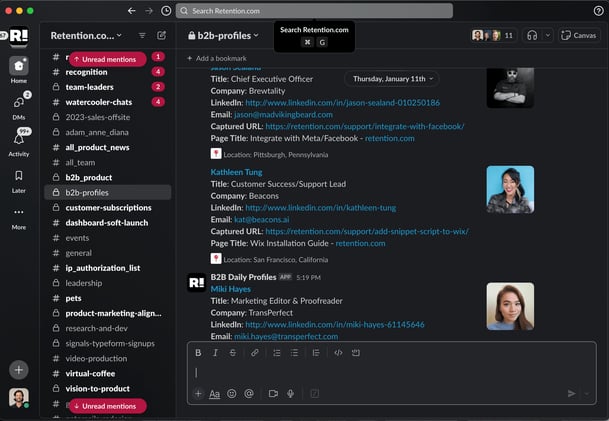Mention someone with the @ icon
This screenshot has height=421, width=609.
(x=249, y=394)
